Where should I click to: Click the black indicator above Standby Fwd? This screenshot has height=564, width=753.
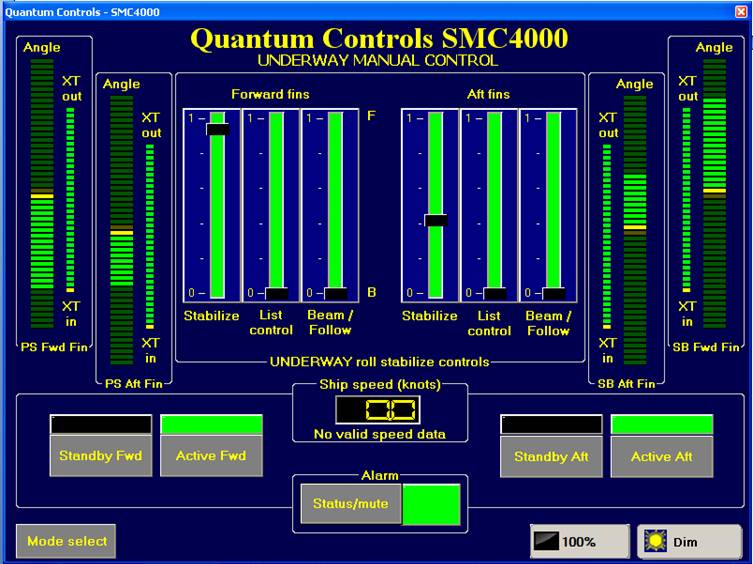(x=101, y=425)
